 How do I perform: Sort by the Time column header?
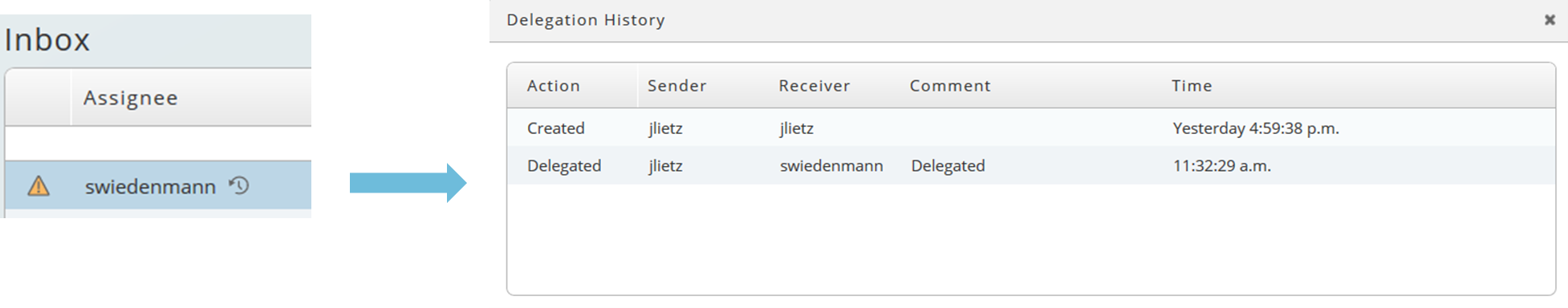pos(1192,86)
